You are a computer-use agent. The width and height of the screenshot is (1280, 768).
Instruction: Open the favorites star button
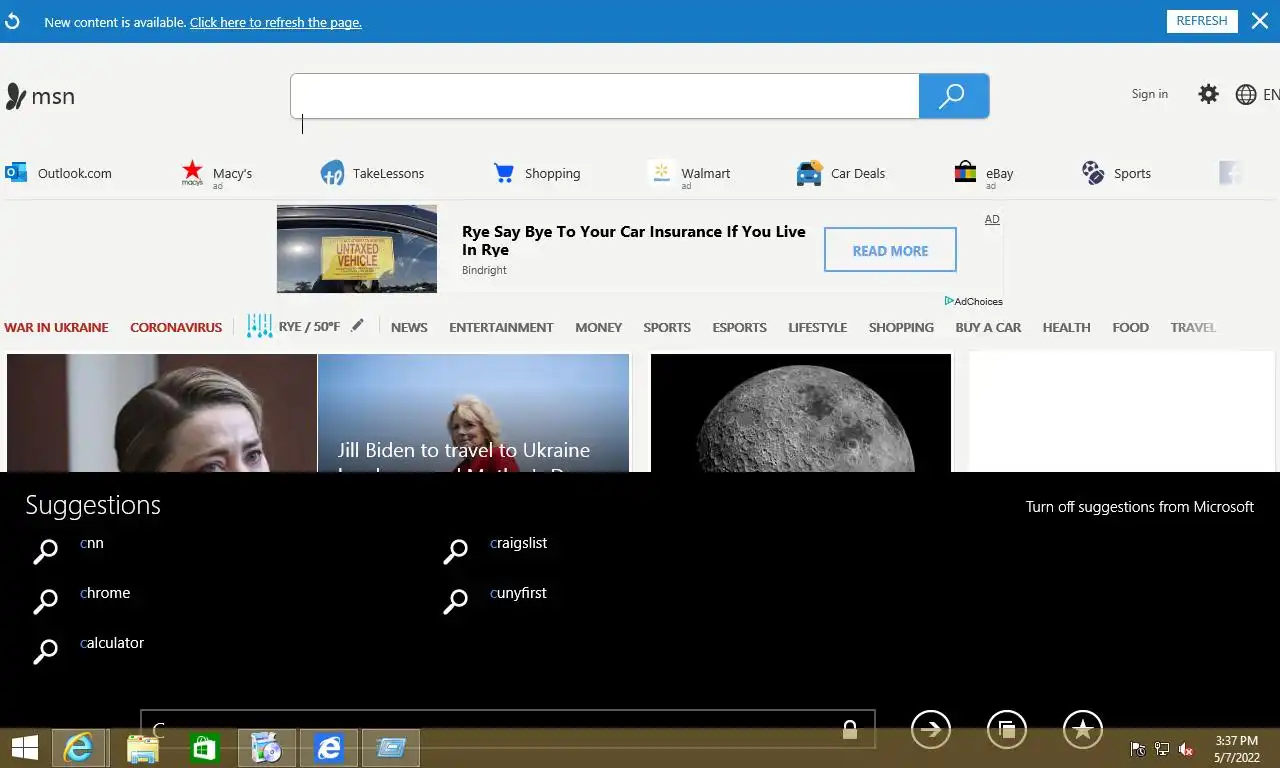1083,730
